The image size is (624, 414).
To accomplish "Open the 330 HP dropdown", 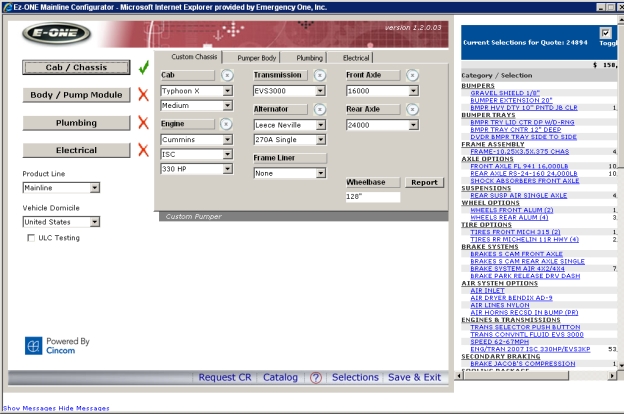I will (x=227, y=169).
